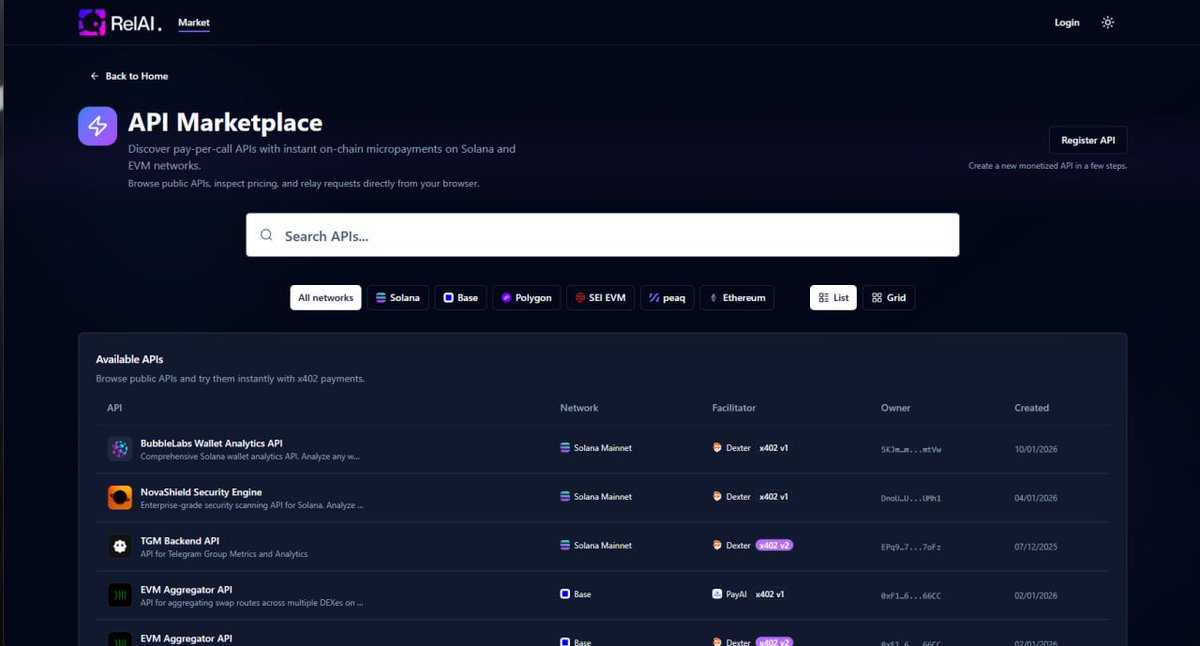Click x402 v1 label in PayAI row
This screenshot has height=646, width=1200.
(x=770, y=594)
